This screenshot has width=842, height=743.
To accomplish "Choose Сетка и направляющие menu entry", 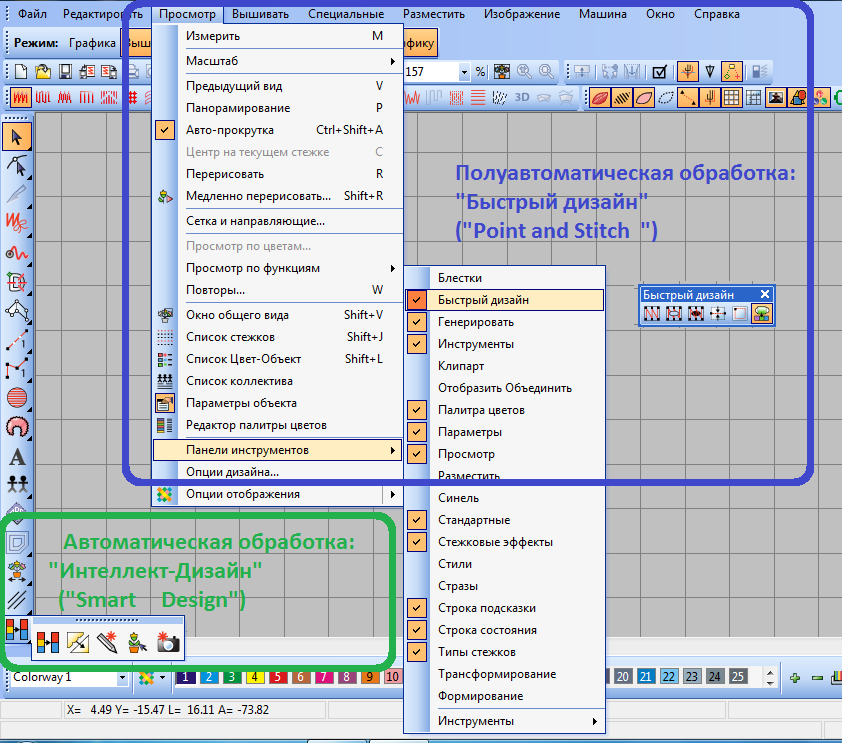I will pyautogui.click(x=278, y=221).
